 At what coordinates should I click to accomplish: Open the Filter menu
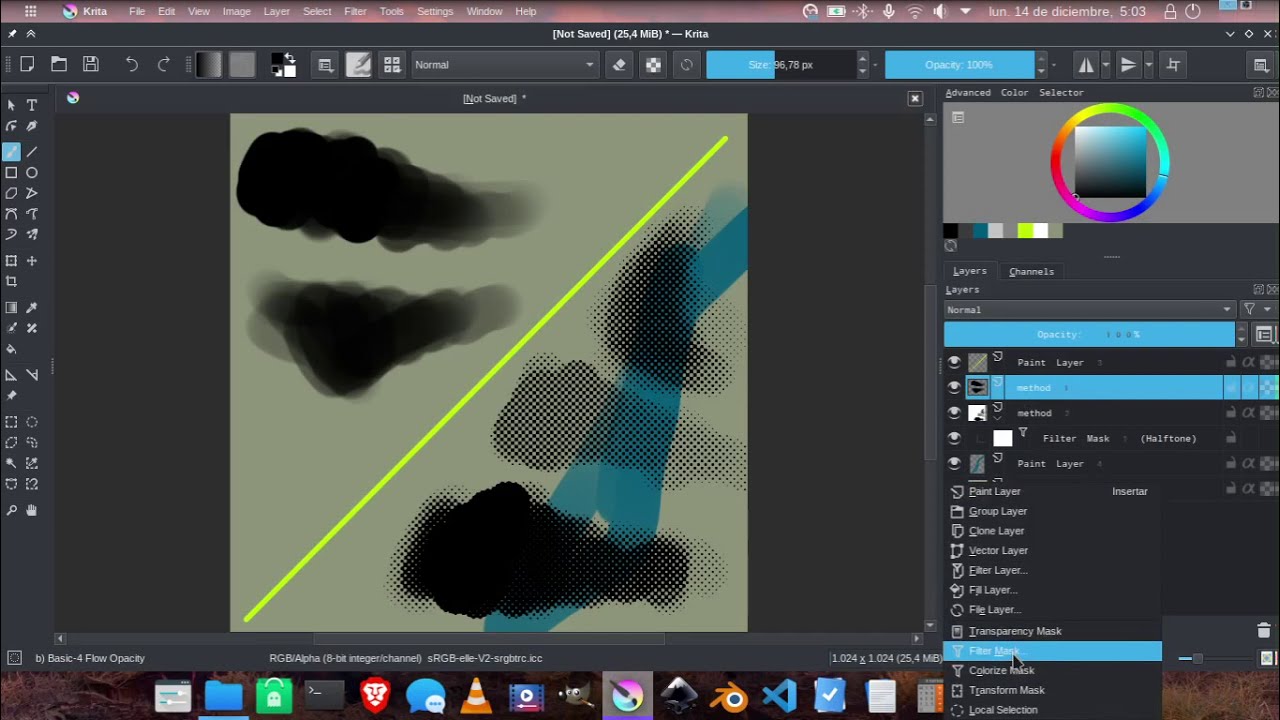(x=355, y=11)
